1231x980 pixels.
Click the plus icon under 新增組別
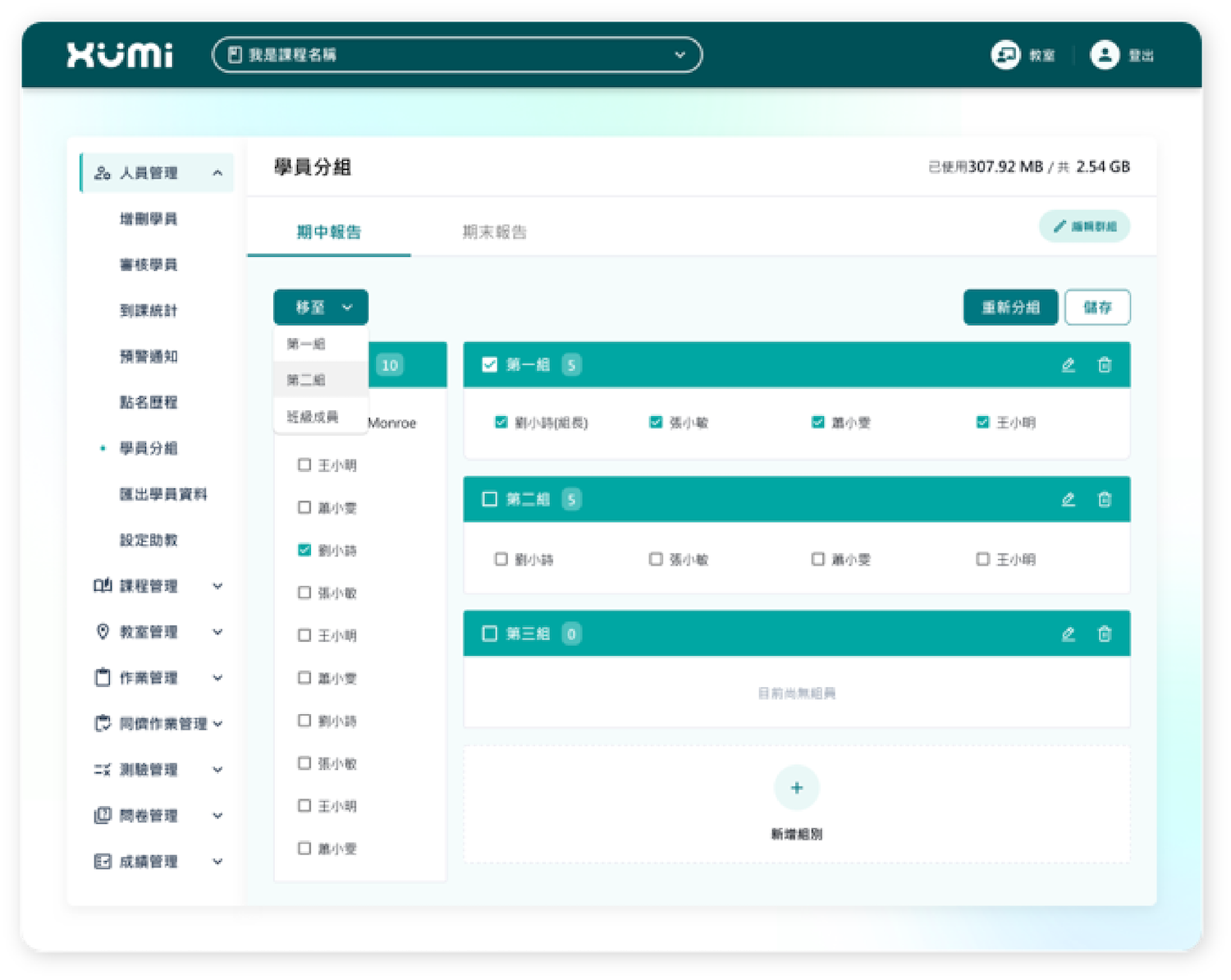coord(796,786)
